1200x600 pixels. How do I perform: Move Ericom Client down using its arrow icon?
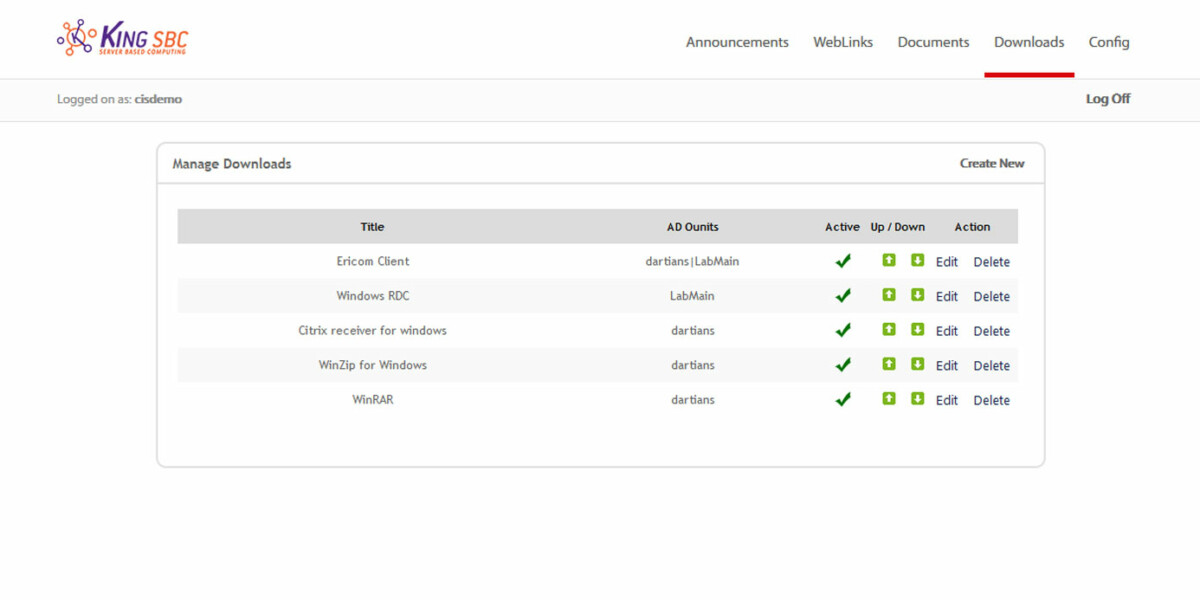tap(917, 260)
